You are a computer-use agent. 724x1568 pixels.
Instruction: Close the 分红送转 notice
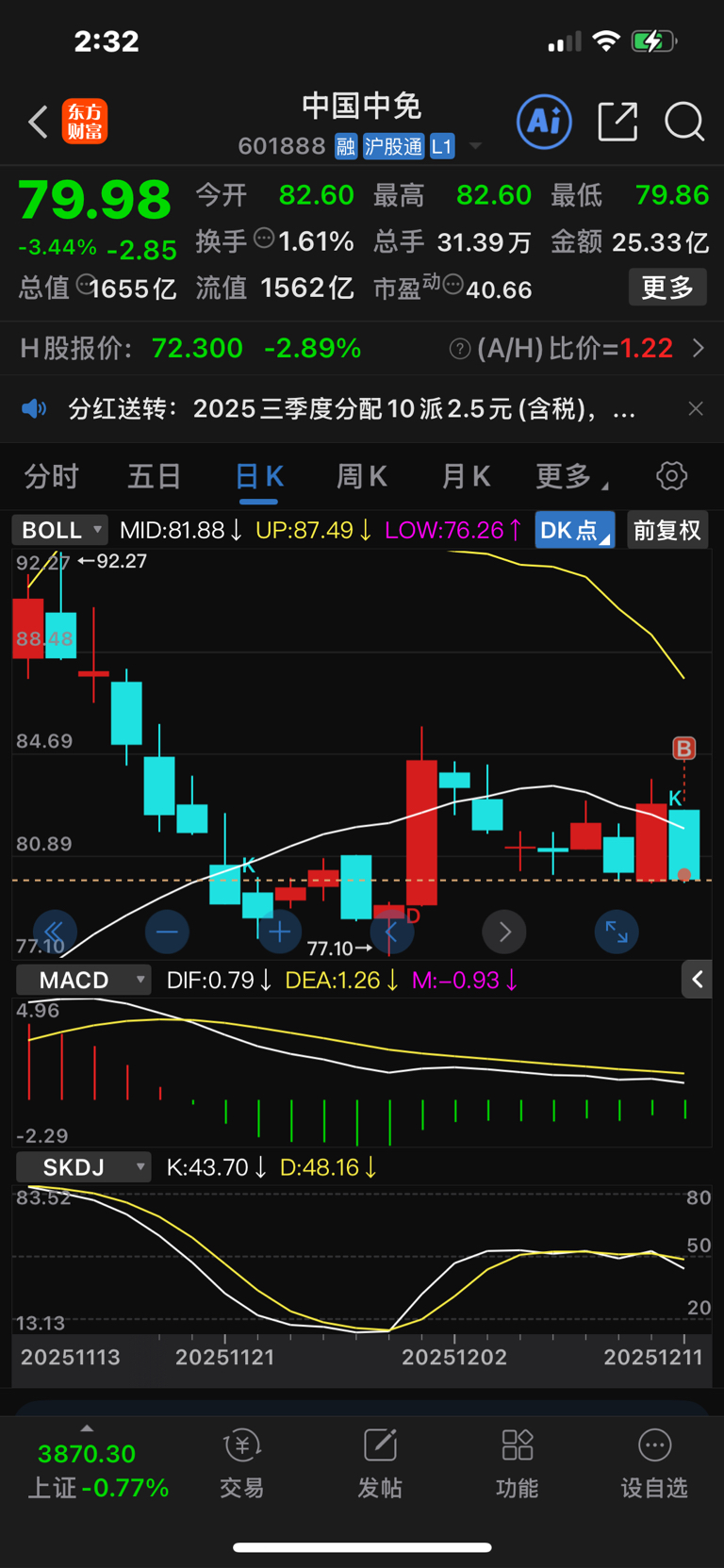tap(696, 408)
